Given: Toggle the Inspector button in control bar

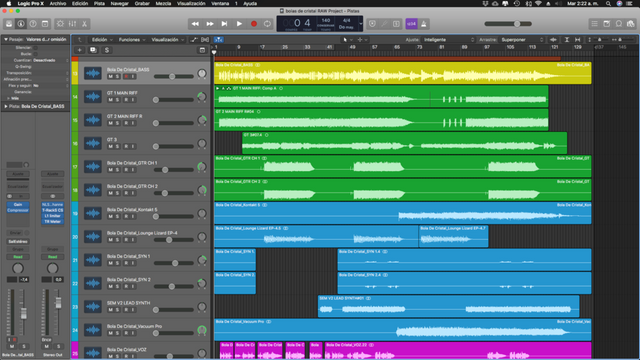Looking at the screenshot, I should (21, 24).
